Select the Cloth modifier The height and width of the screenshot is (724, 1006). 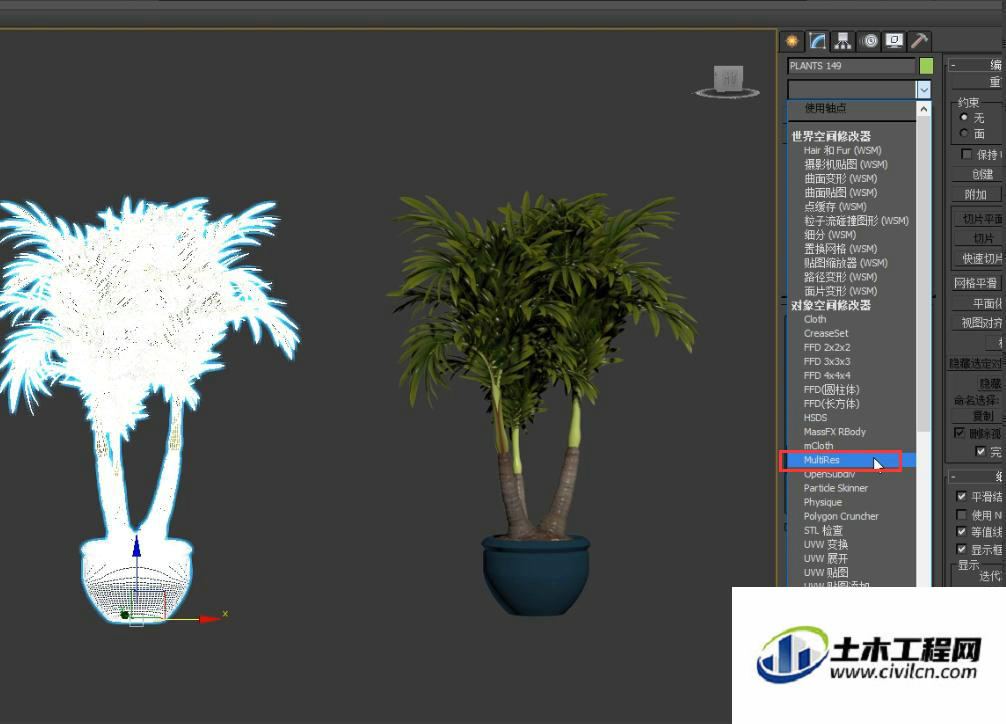click(x=815, y=319)
